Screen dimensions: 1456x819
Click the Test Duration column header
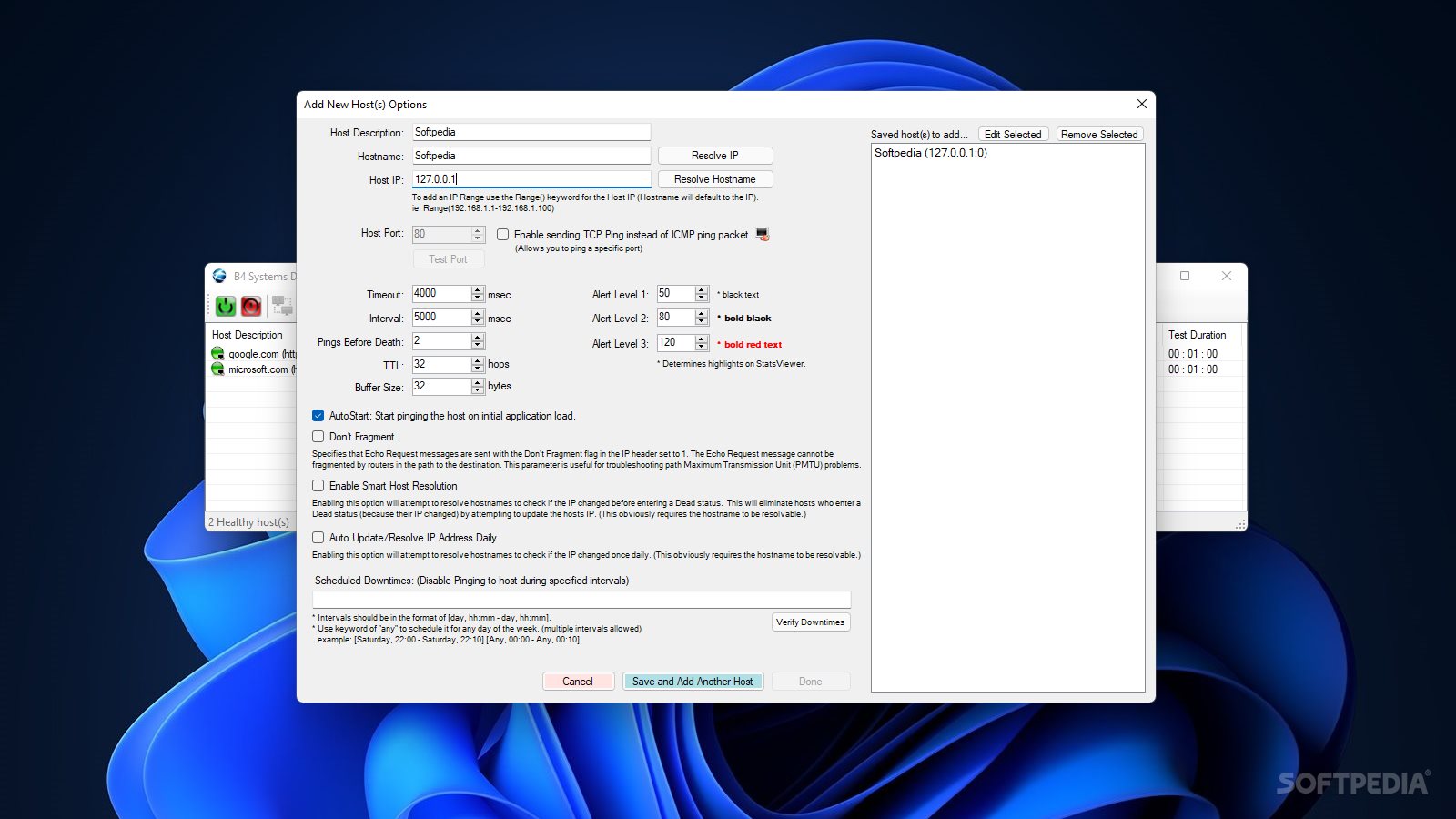pyautogui.click(x=1198, y=335)
